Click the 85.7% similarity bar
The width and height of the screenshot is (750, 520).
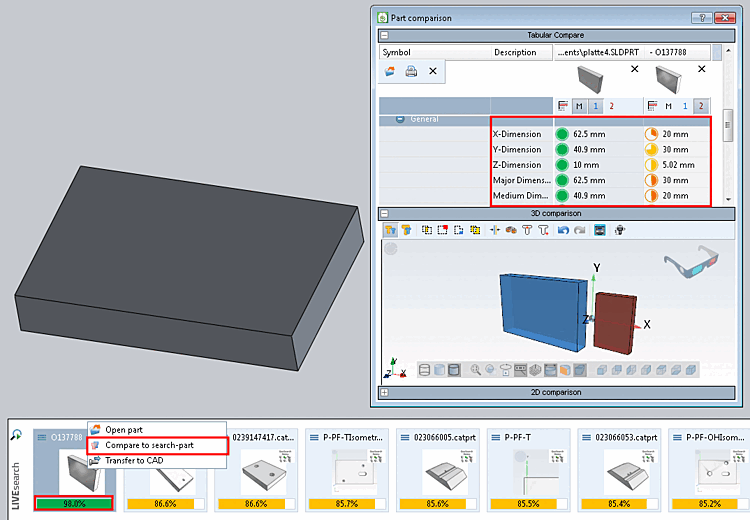pyautogui.click(x=347, y=504)
